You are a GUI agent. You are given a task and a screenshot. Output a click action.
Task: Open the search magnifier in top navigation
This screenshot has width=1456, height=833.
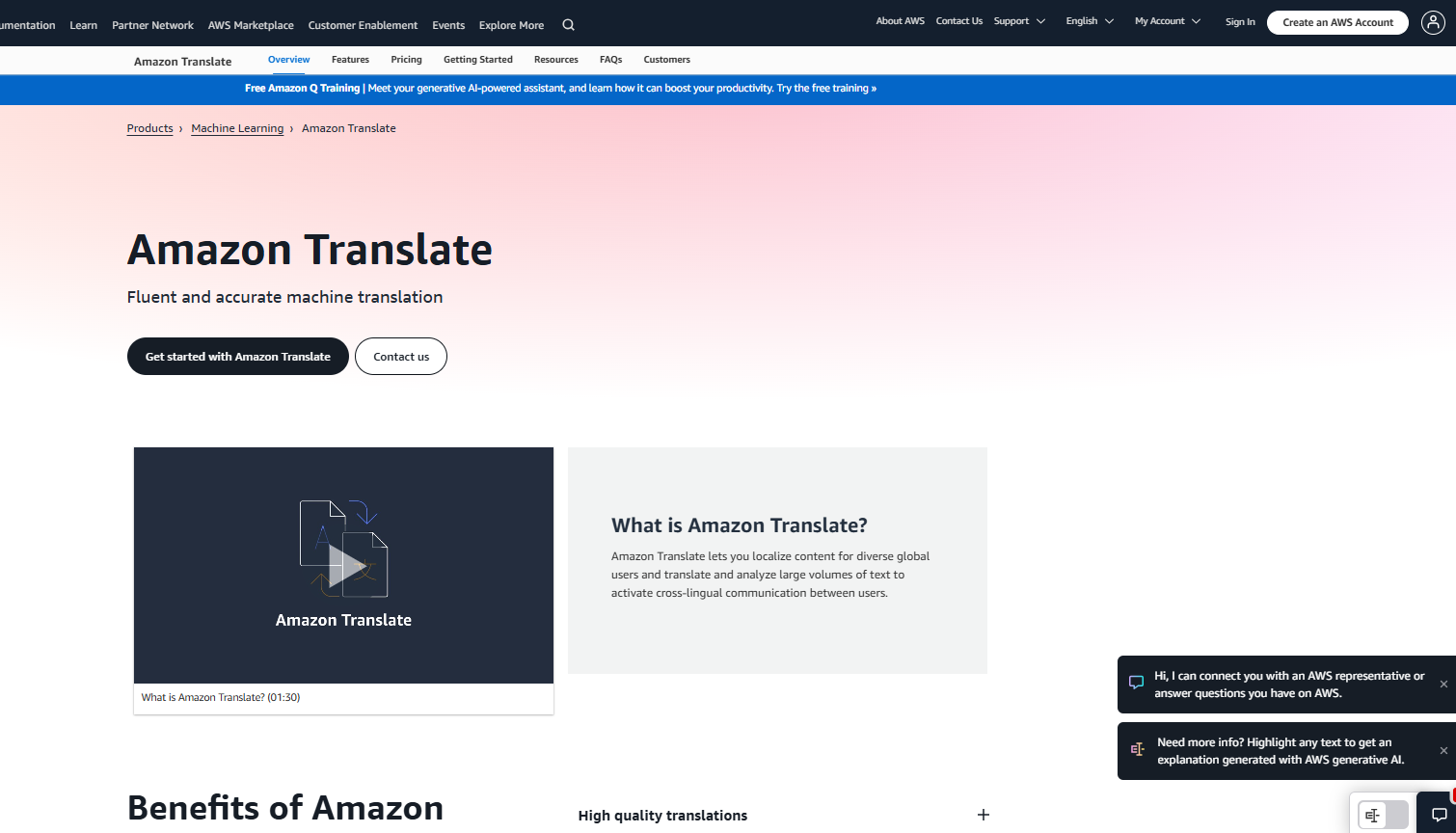point(568,25)
